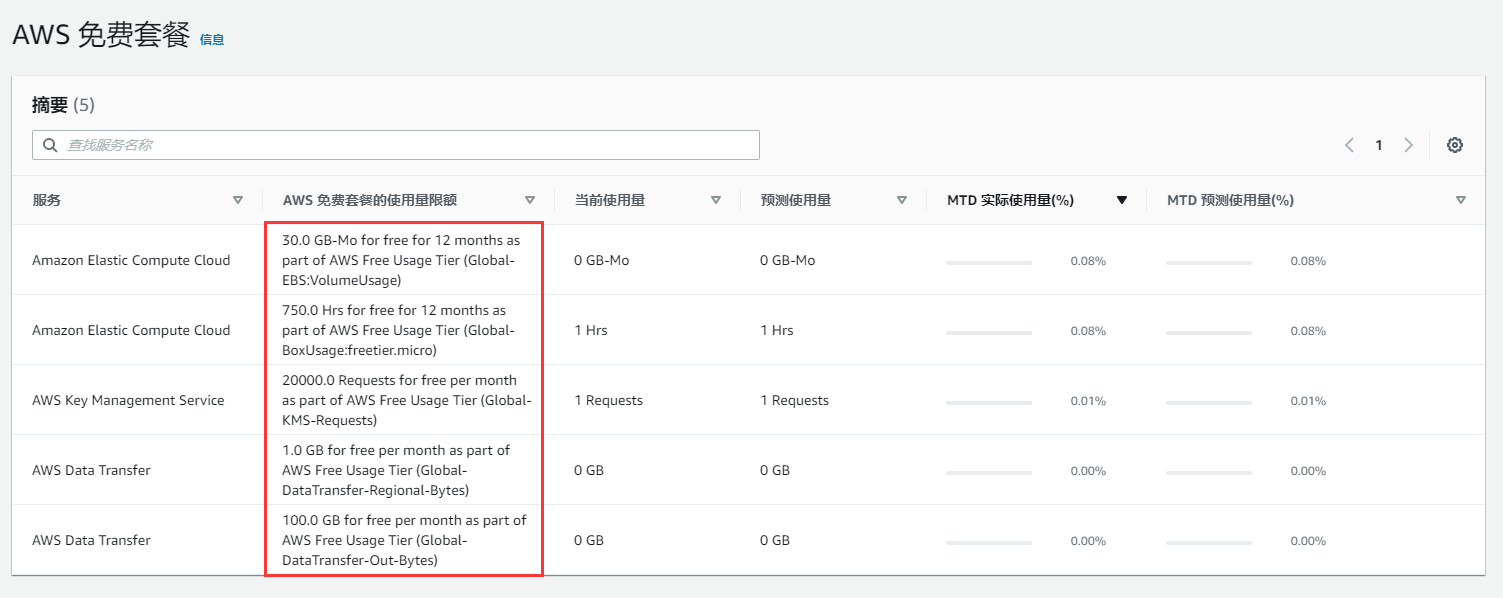1503x598 pixels.
Task: Open the table settings gear icon
Action: 1455,145
